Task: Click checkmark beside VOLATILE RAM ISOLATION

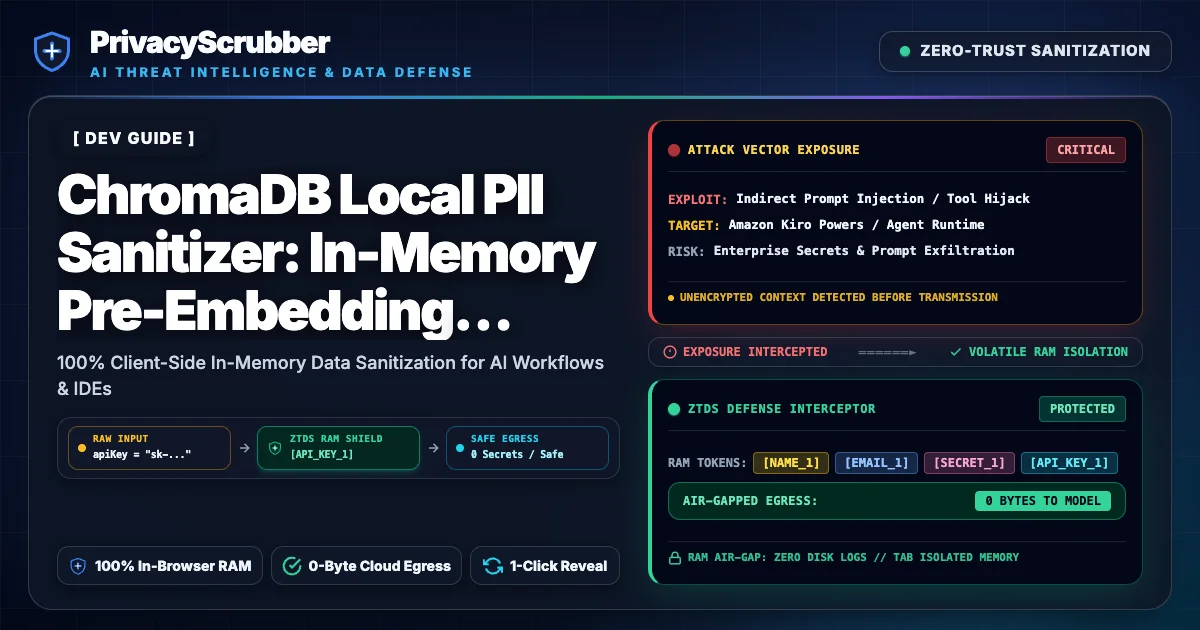Action: (x=956, y=352)
